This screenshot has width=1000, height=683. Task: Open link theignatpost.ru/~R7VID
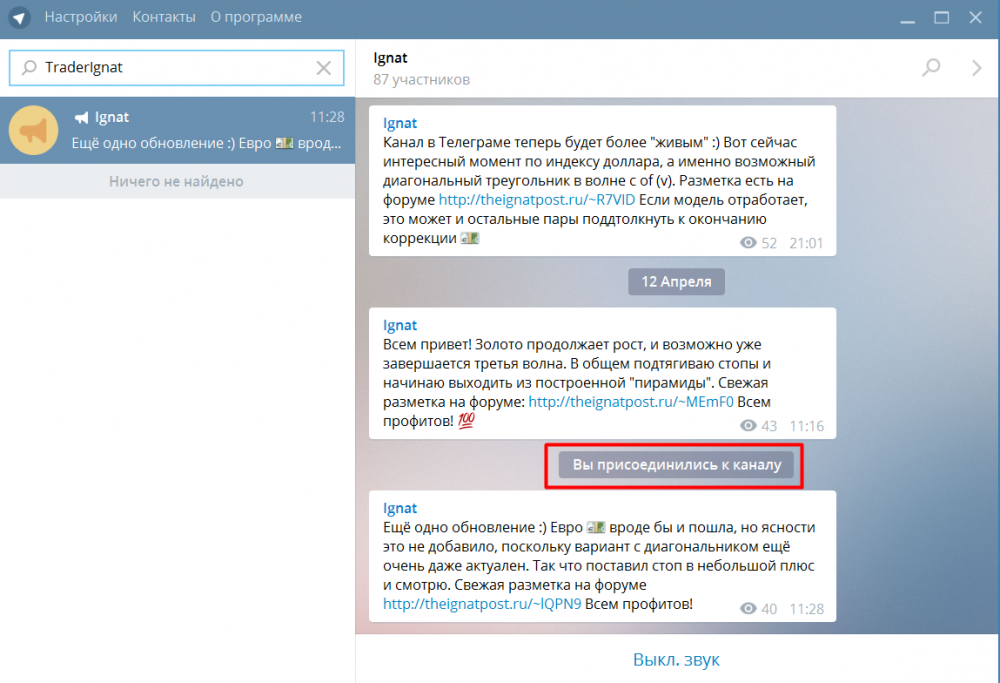point(536,200)
